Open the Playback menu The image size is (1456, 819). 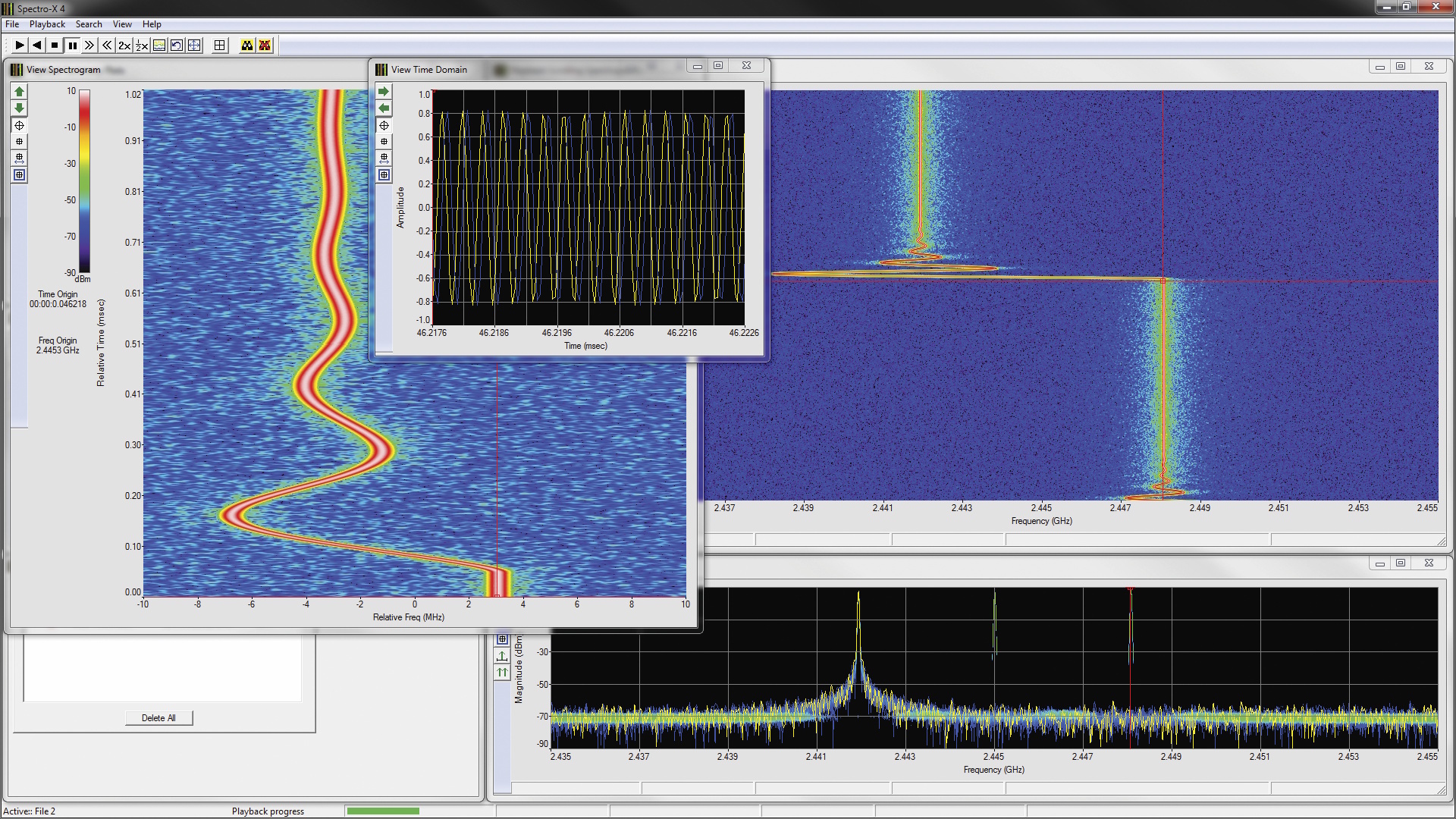coord(47,24)
